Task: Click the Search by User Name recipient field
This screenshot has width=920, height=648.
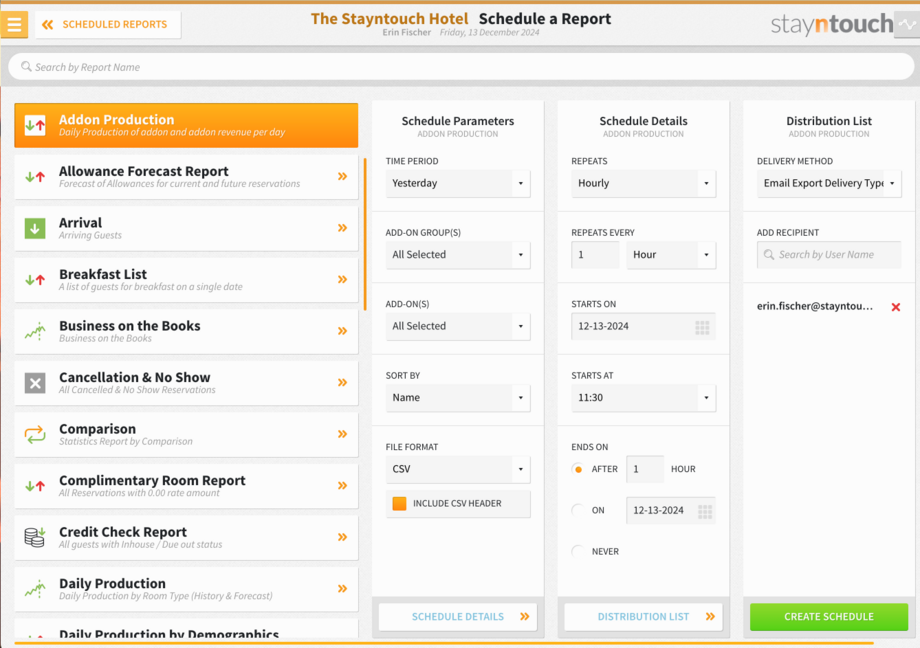Action: point(829,255)
